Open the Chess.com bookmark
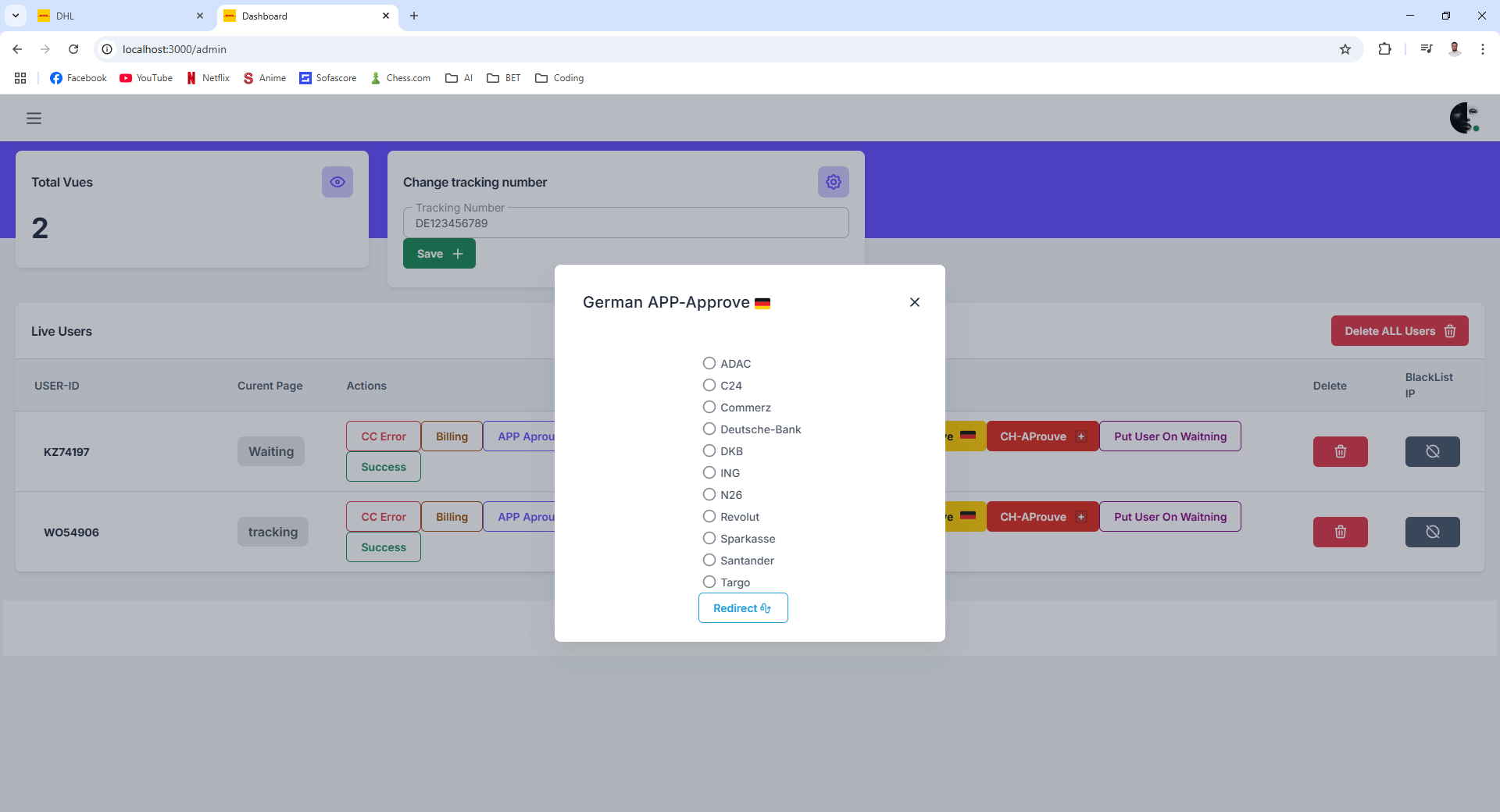 [400, 78]
